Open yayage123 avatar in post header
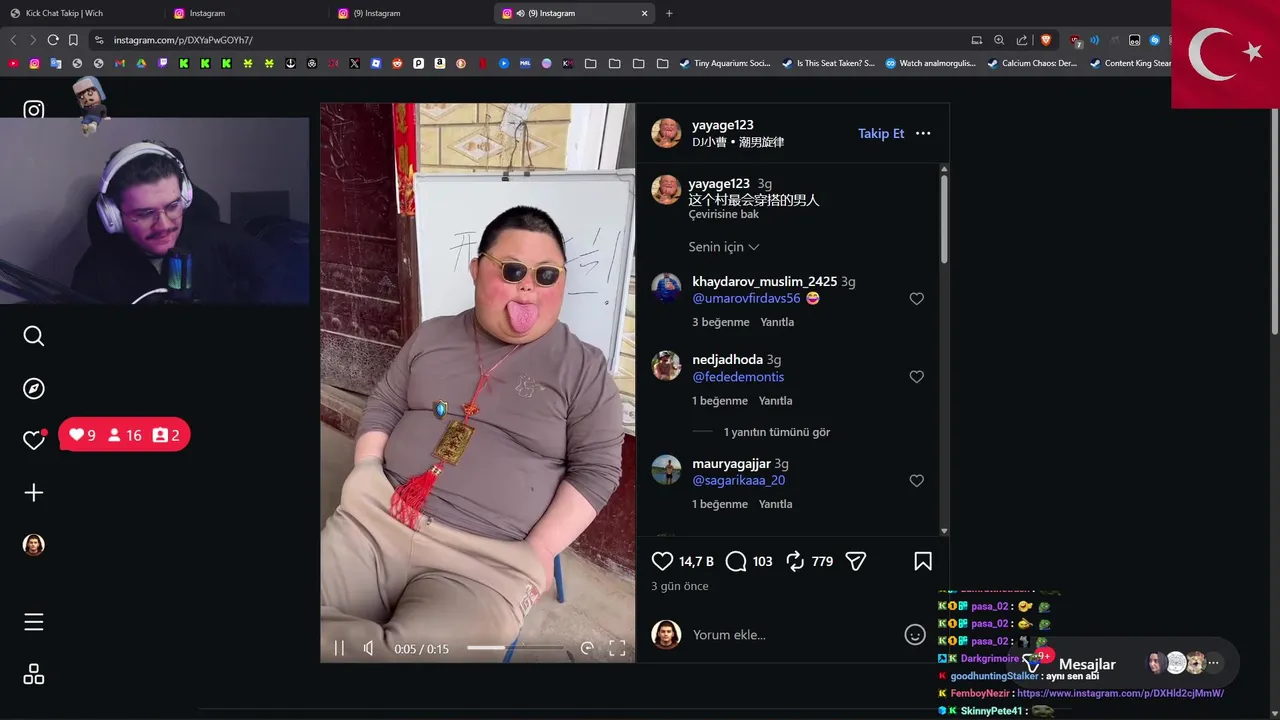The height and width of the screenshot is (720, 1280). (x=666, y=133)
